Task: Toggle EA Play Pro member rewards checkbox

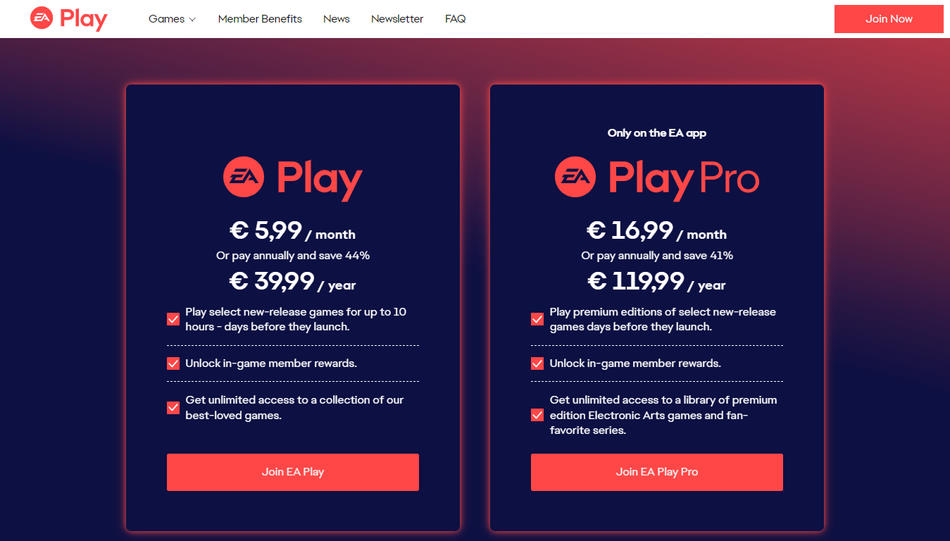Action: coord(537,364)
